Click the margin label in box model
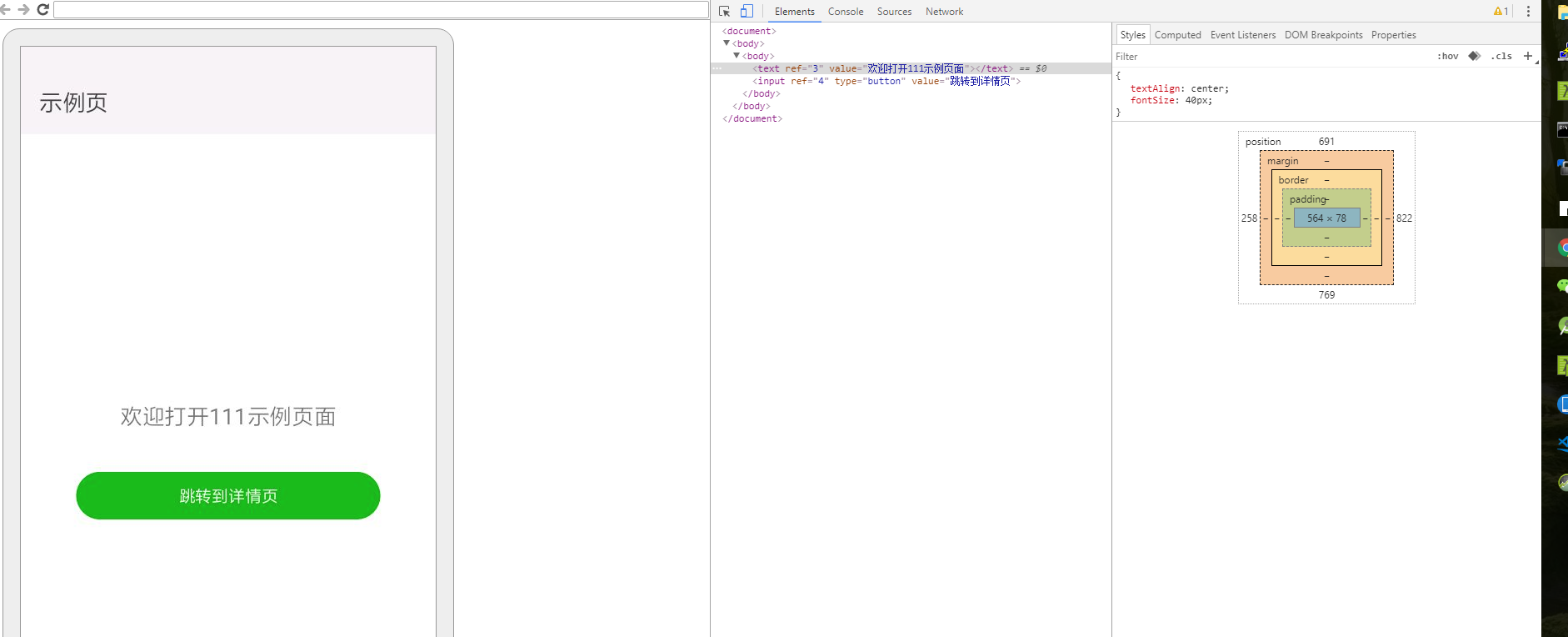1568x637 pixels. pyautogui.click(x=1283, y=161)
